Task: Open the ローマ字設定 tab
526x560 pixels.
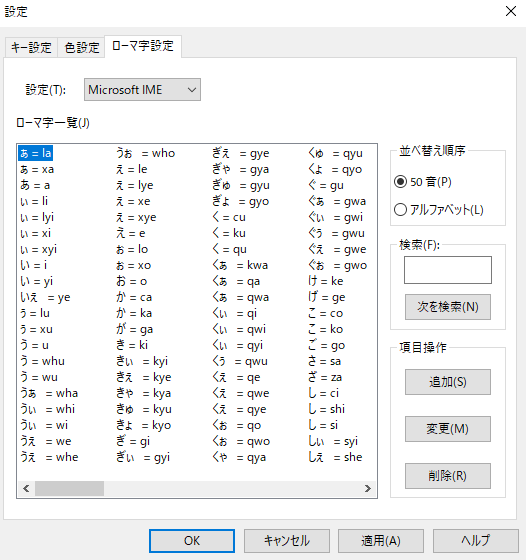Action: 143,46
